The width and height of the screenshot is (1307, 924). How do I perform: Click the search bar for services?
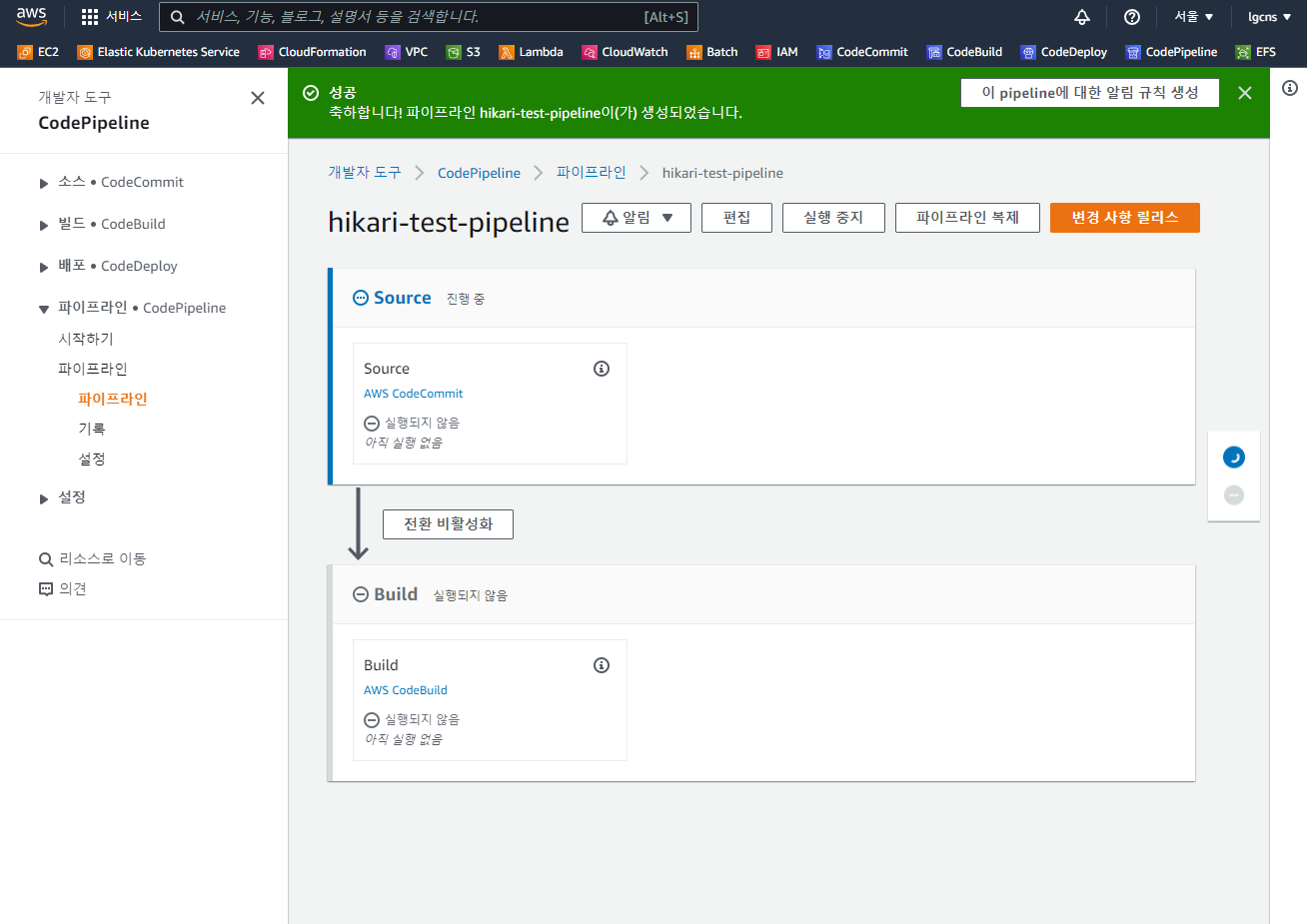tap(429, 17)
